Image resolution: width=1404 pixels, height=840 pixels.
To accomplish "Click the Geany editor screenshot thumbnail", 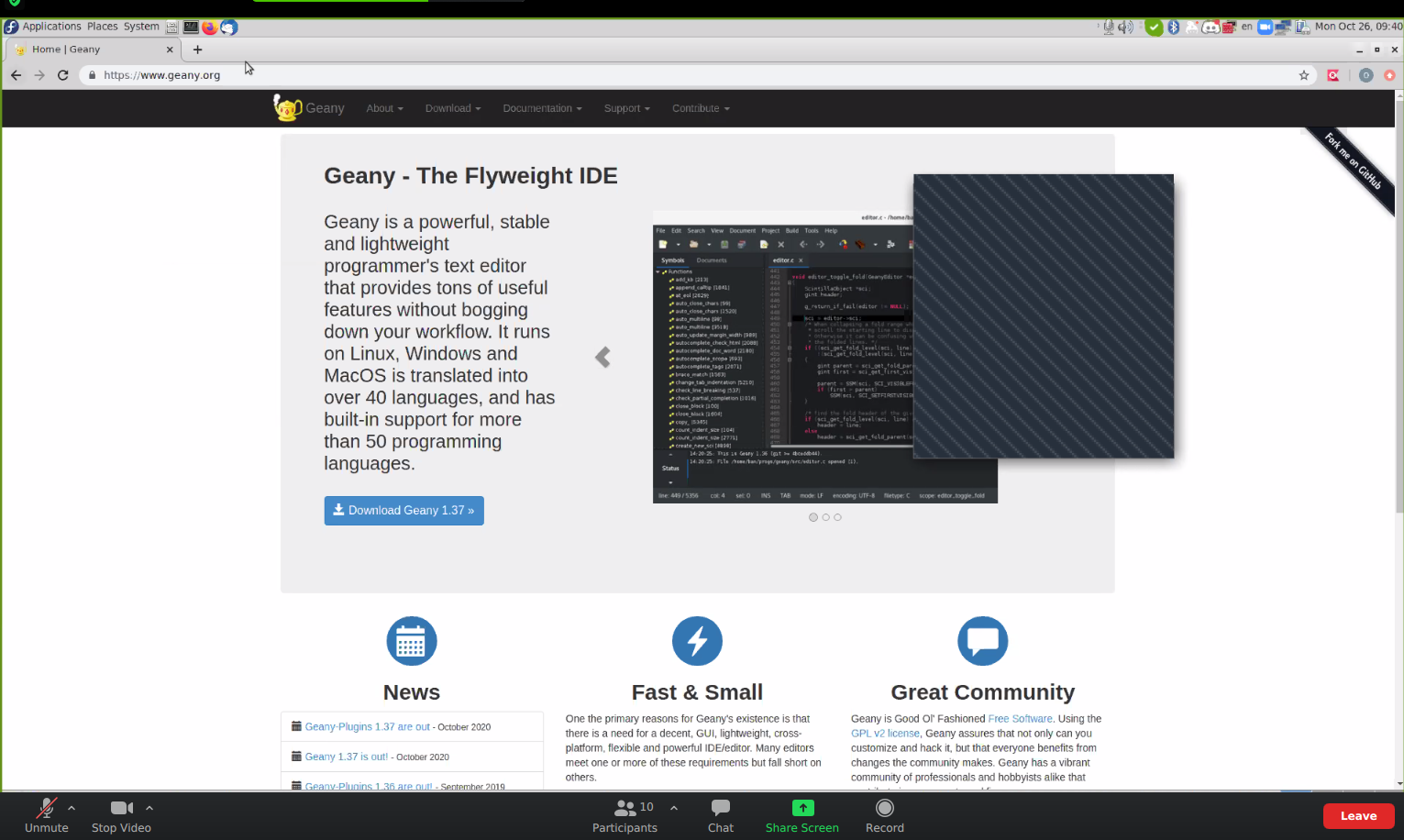I will pos(825,358).
